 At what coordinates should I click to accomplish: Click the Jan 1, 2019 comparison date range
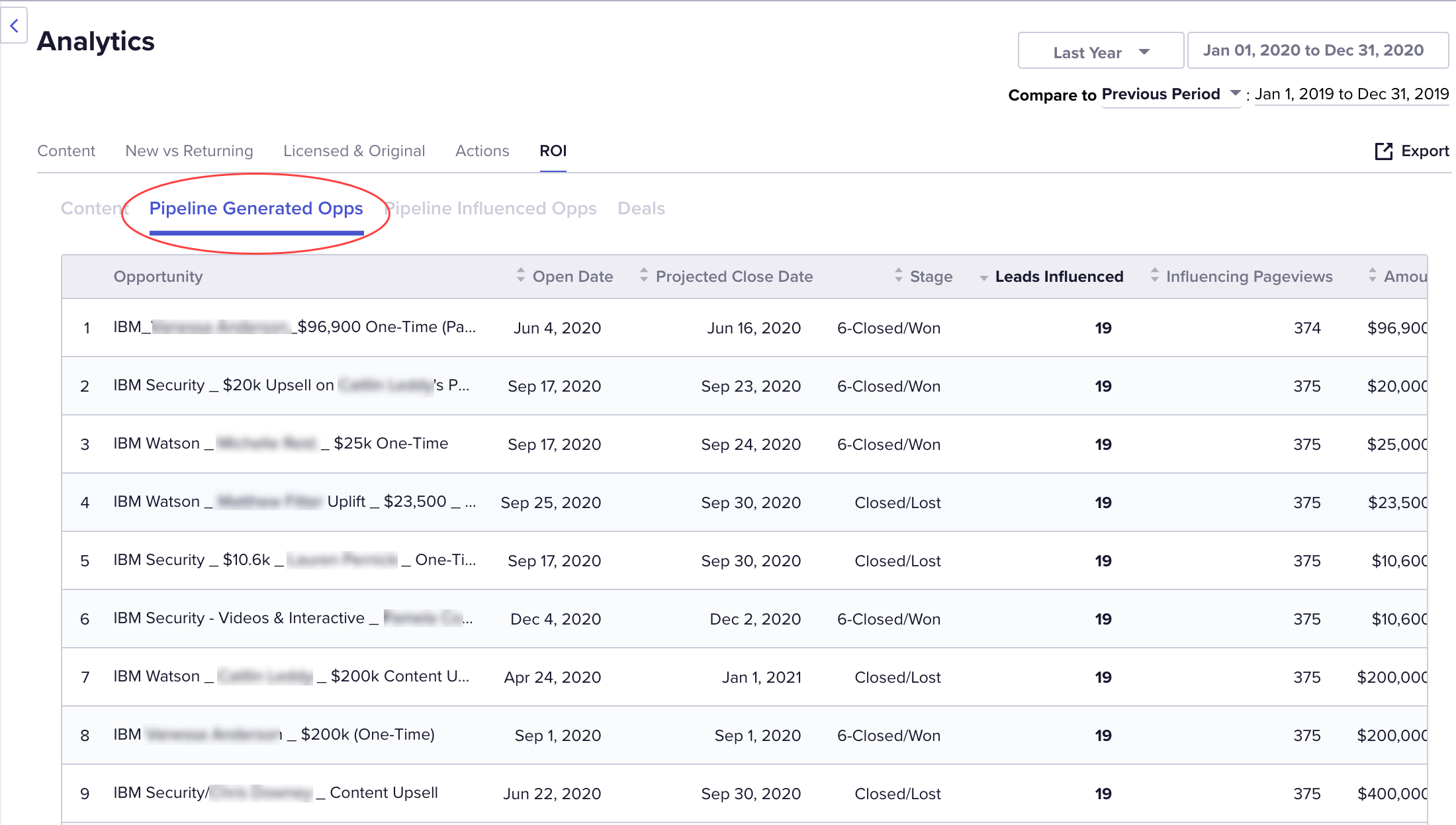tap(1351, 94)
